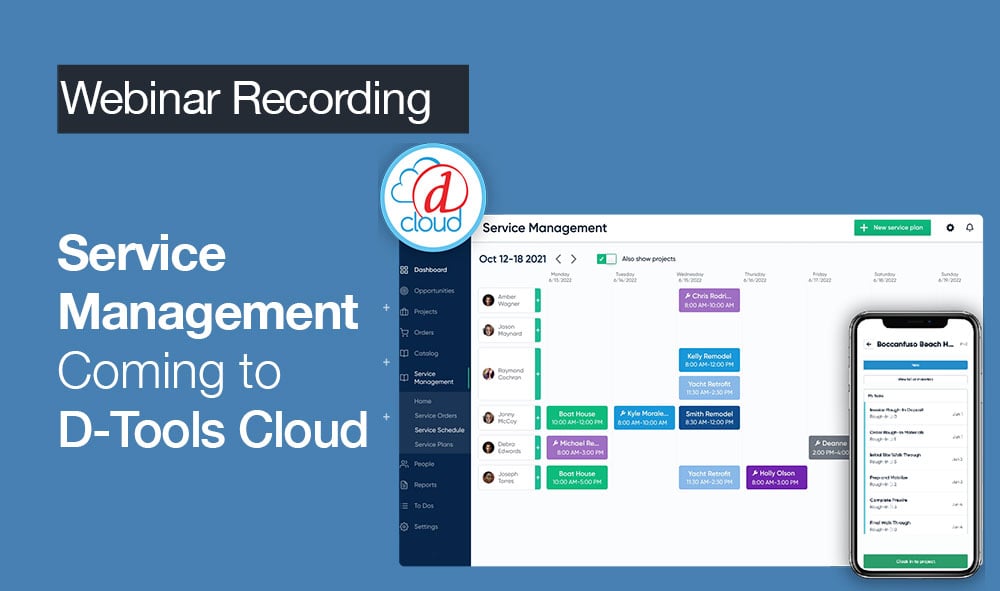Click the green plus beside Jonny McCoy
Image resolution: width=1000 pixels, height=591 pixels.
(538, 418)
